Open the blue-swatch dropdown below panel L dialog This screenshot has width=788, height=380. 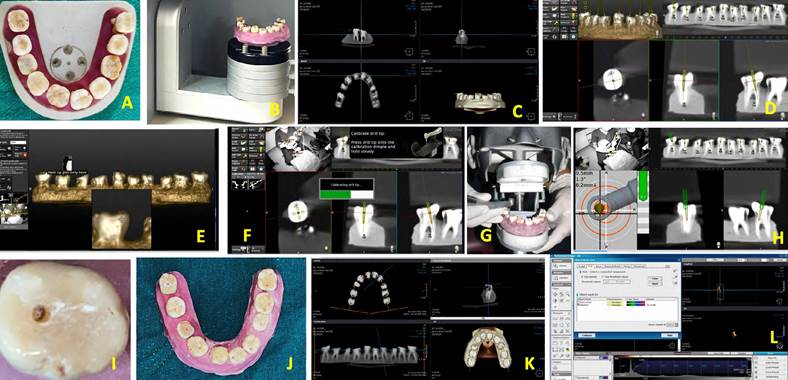[604, 358]
